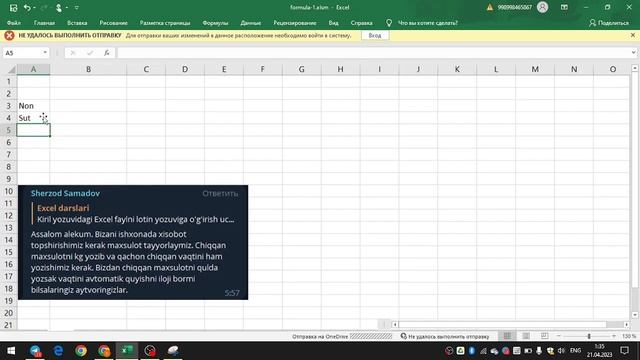Click the 130% zoom level
Image resolution: width=640 pixels, height=360 pixels.
click(629, 336)
